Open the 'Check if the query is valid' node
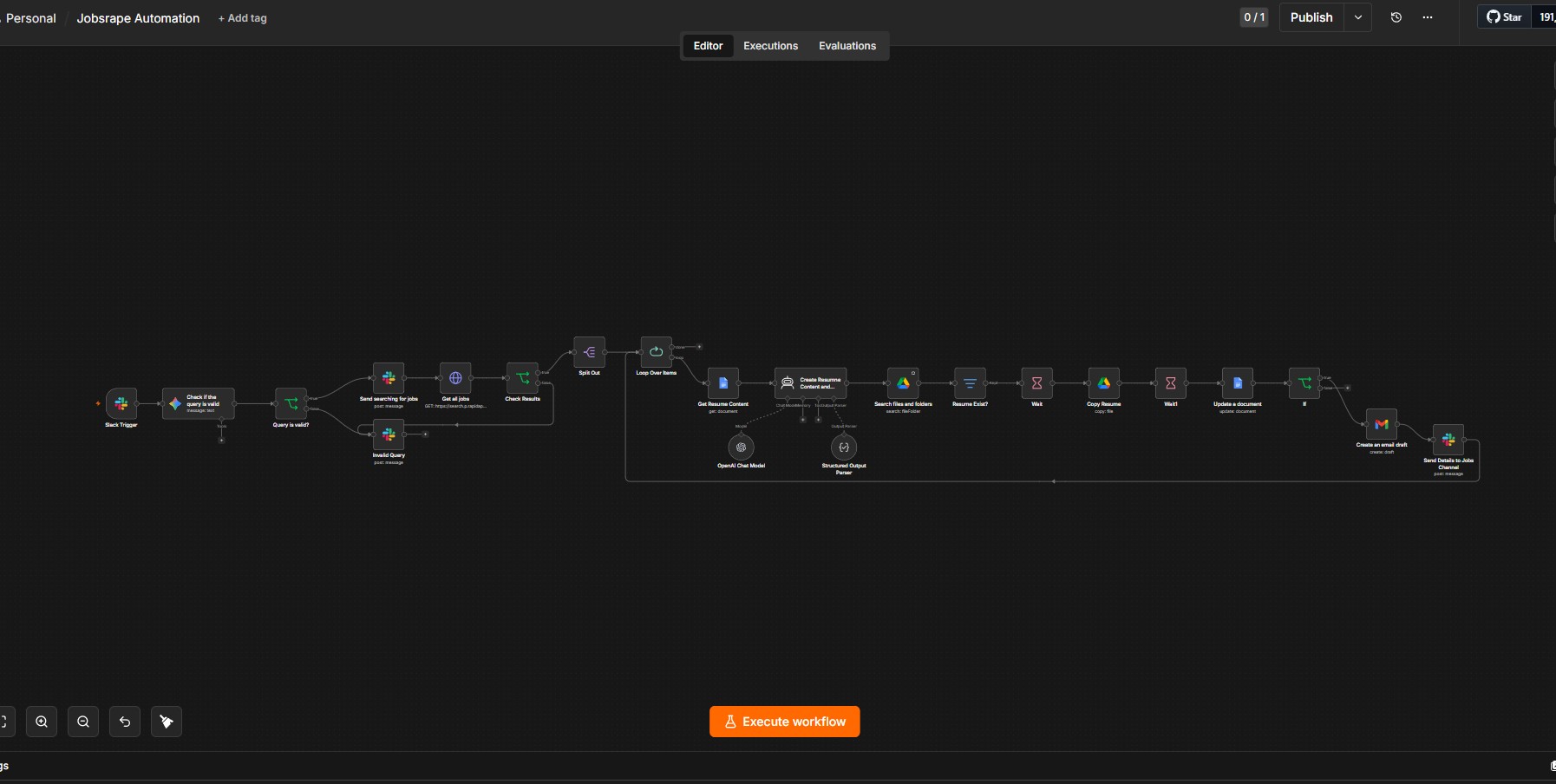Image resolution: width=1556 pixels, height=784 pixels. pos(199,403)
